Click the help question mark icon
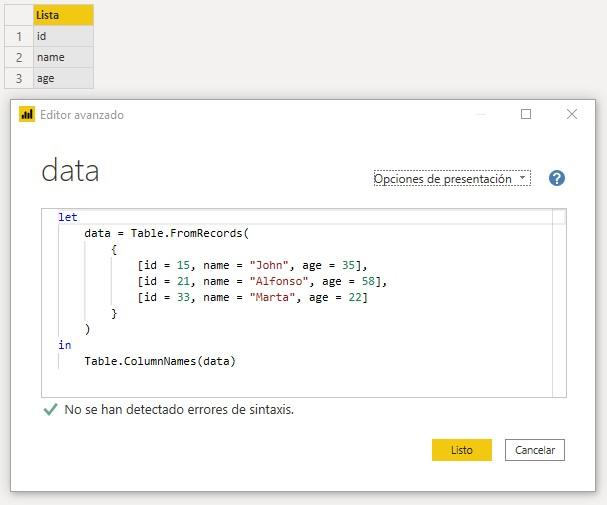The image size is (607, 505). click(557, 178)
